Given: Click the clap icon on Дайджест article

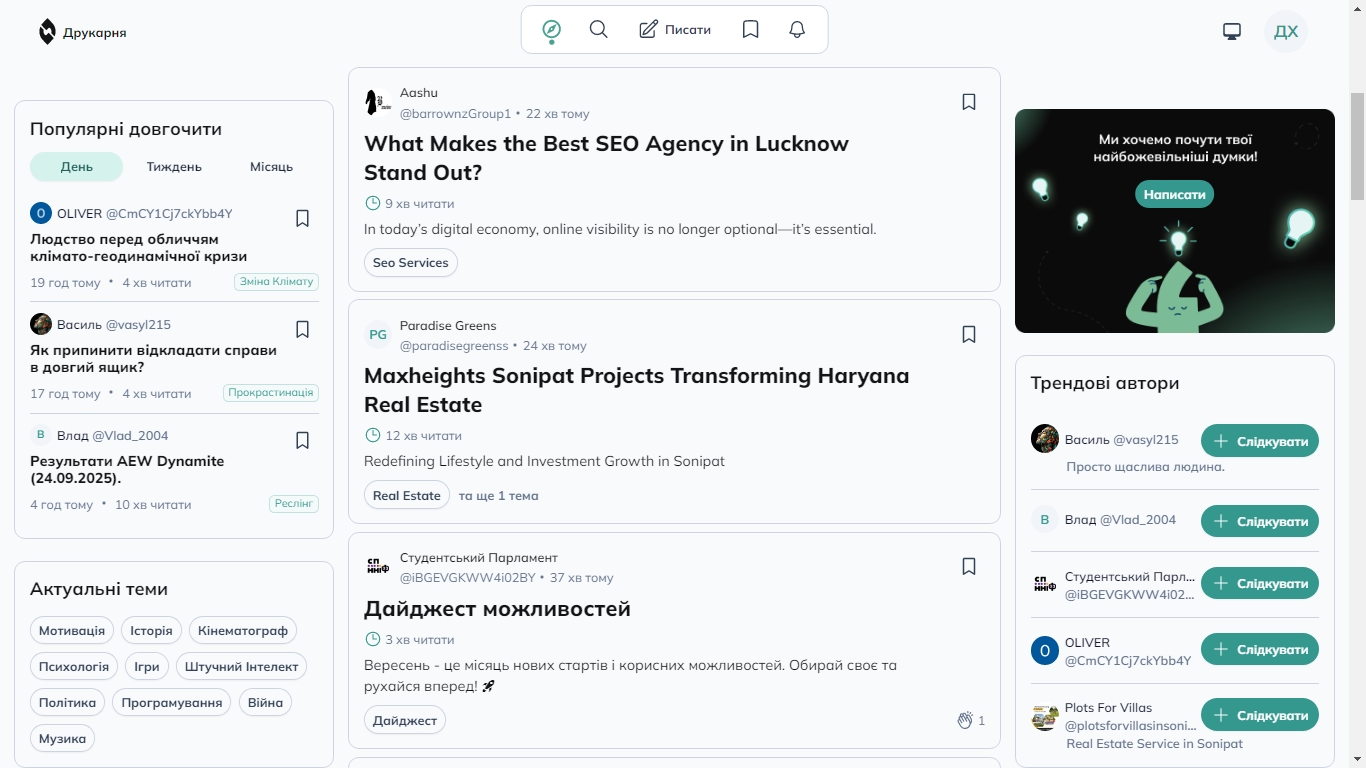Looking at the screenshot, I should pos(965,720).
